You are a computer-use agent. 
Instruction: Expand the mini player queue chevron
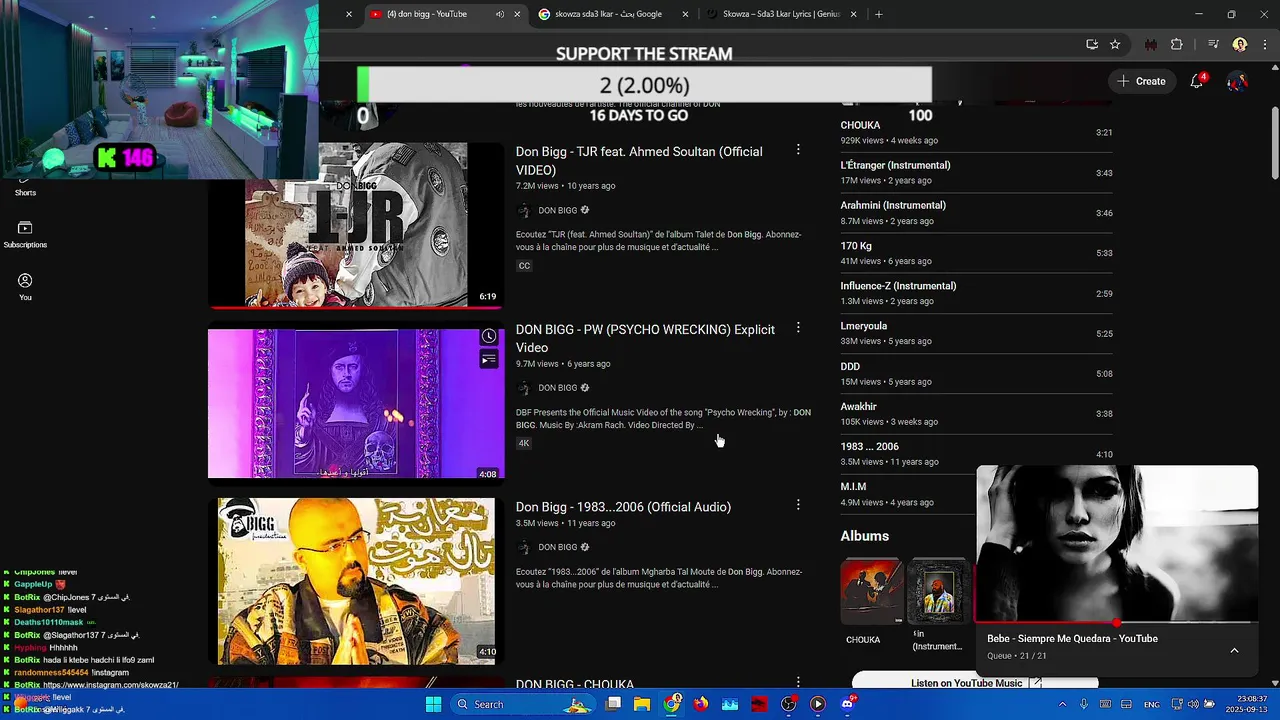pyautogui.click(x=1234, y=650)
